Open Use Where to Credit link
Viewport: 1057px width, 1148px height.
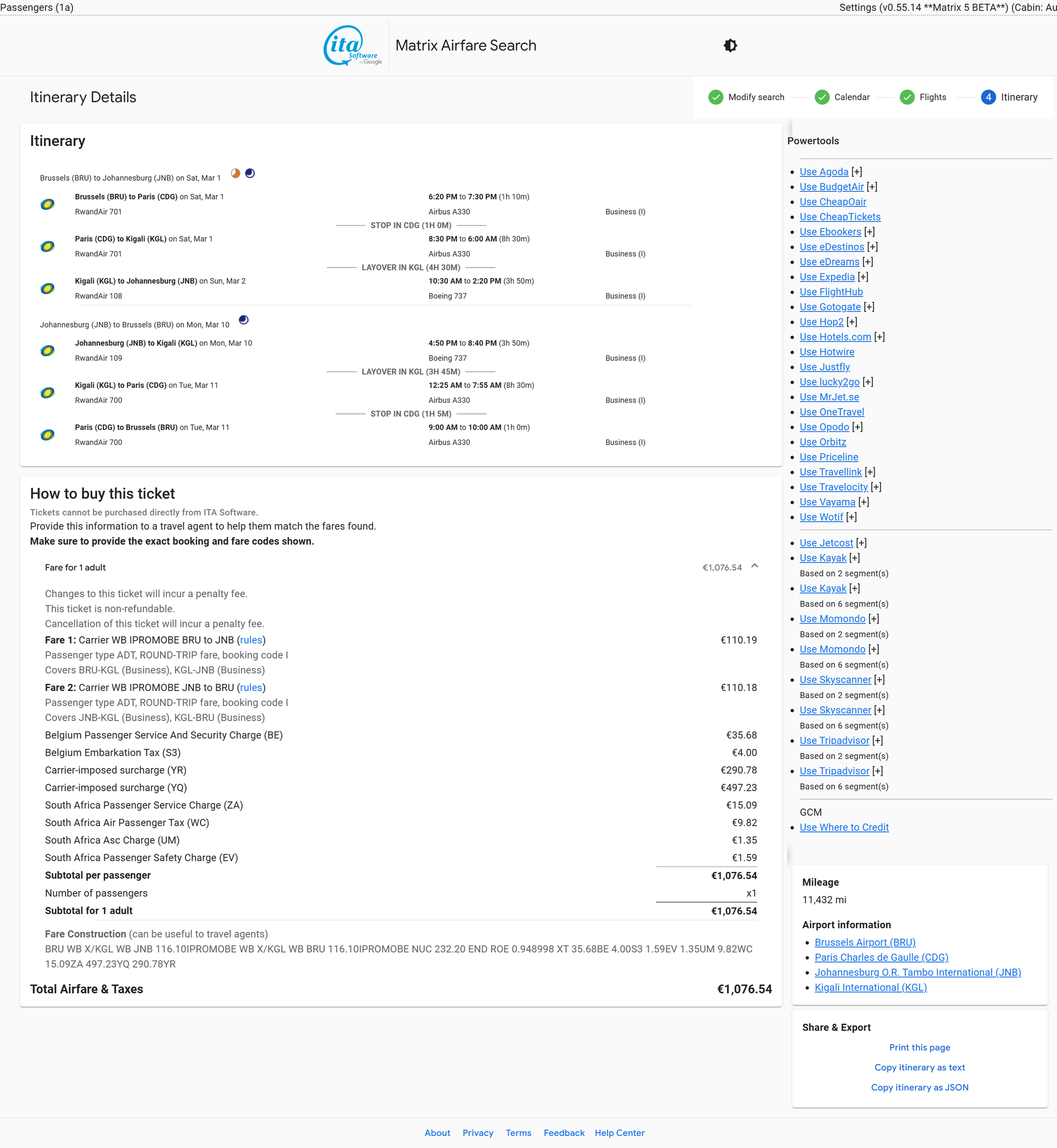tap(843, 827)
